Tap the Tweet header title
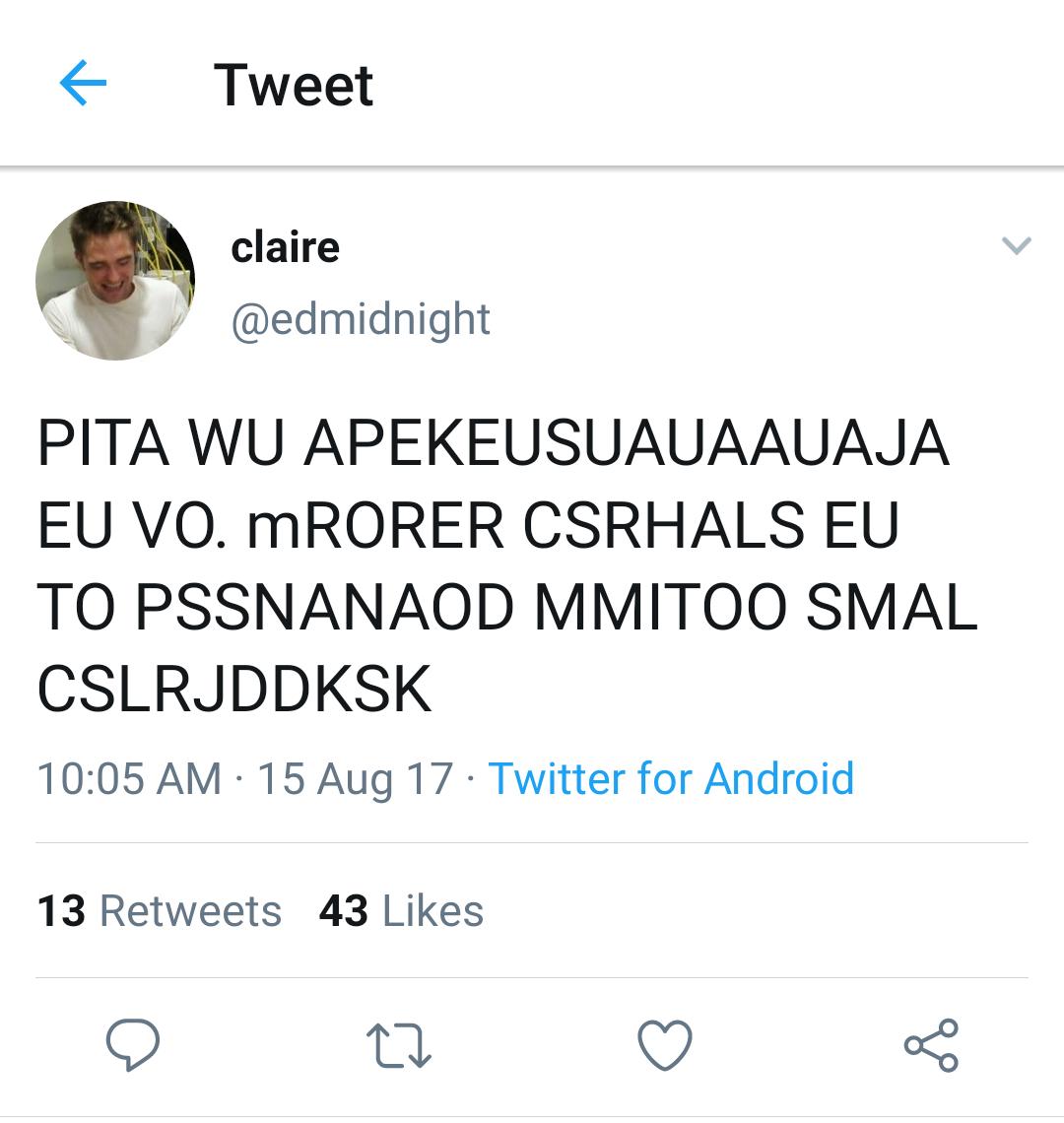 tap(293, 86)
